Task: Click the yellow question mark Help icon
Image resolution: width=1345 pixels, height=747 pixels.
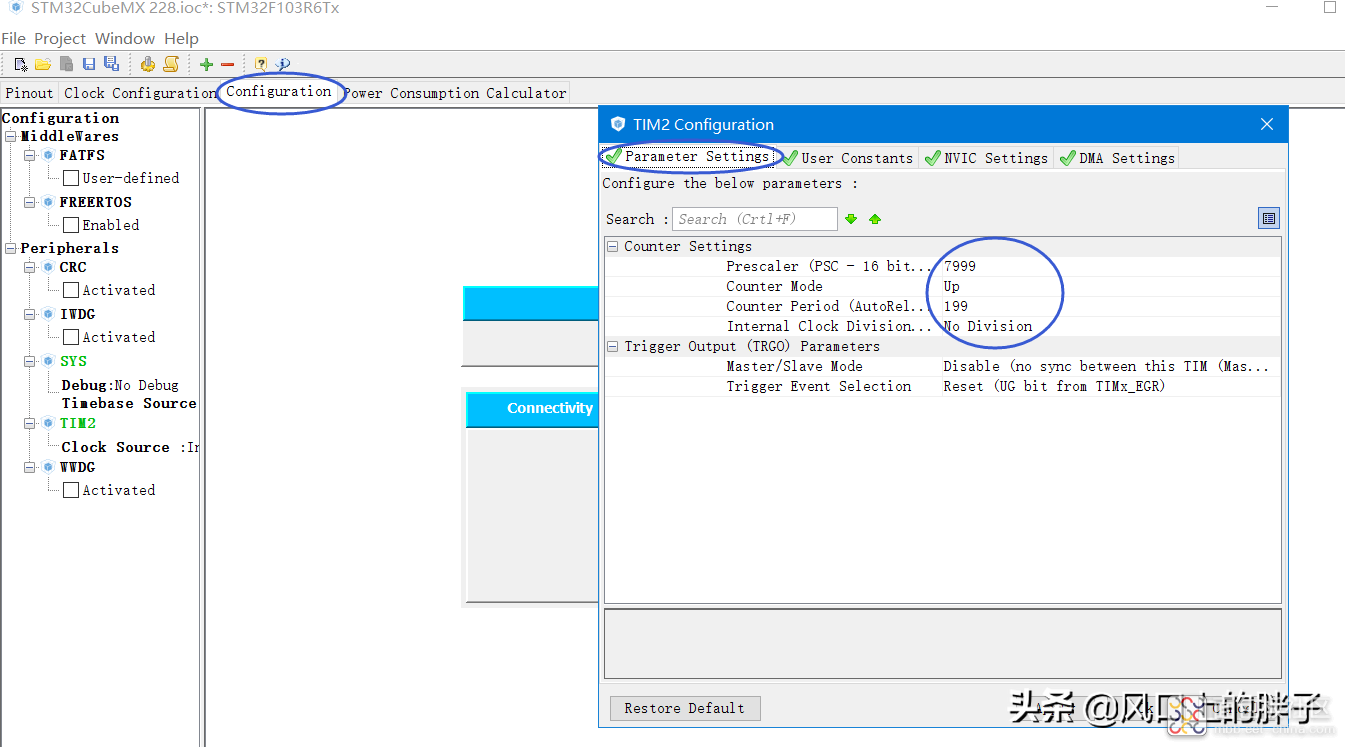Action: pos(261,64)
